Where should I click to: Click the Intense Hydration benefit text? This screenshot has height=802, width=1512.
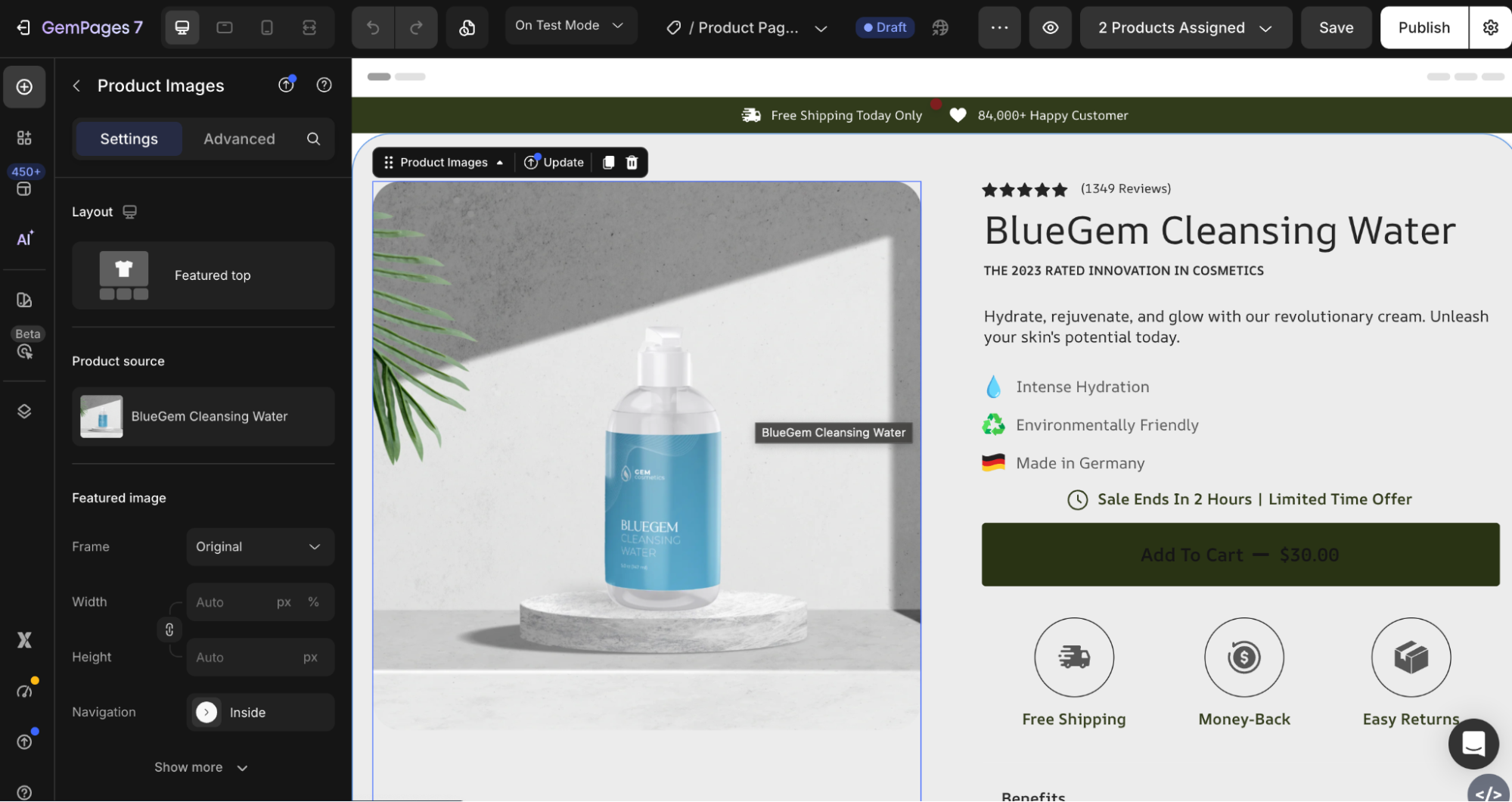coord(1082,387)
